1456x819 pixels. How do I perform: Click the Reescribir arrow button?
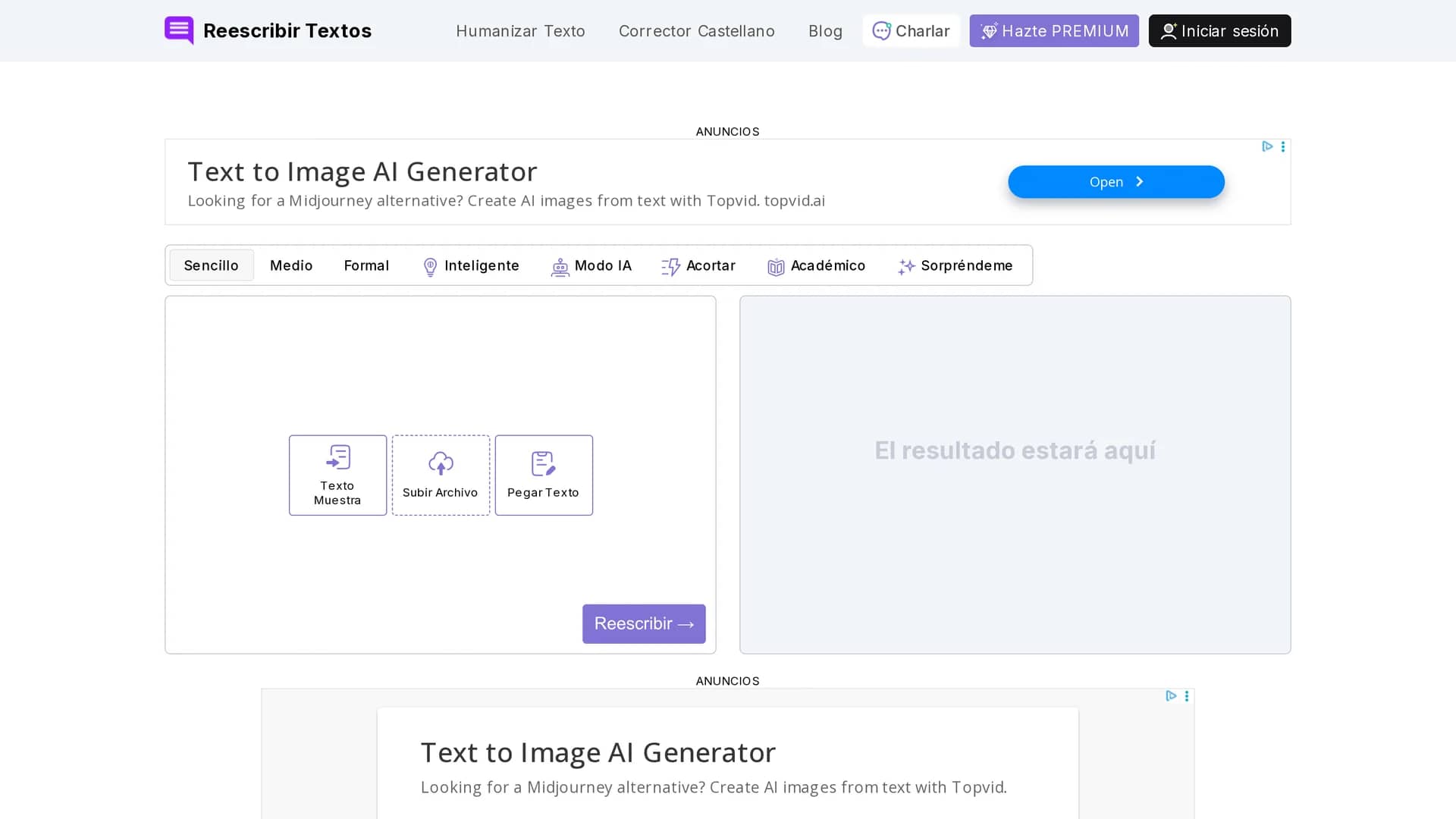[644, 623]
